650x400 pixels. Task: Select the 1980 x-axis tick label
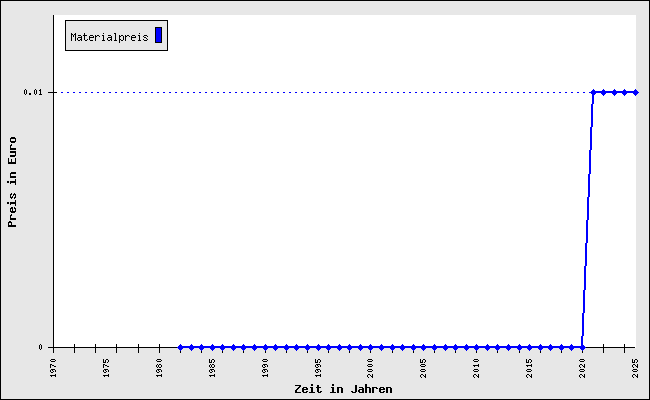(x=160, y=367)
